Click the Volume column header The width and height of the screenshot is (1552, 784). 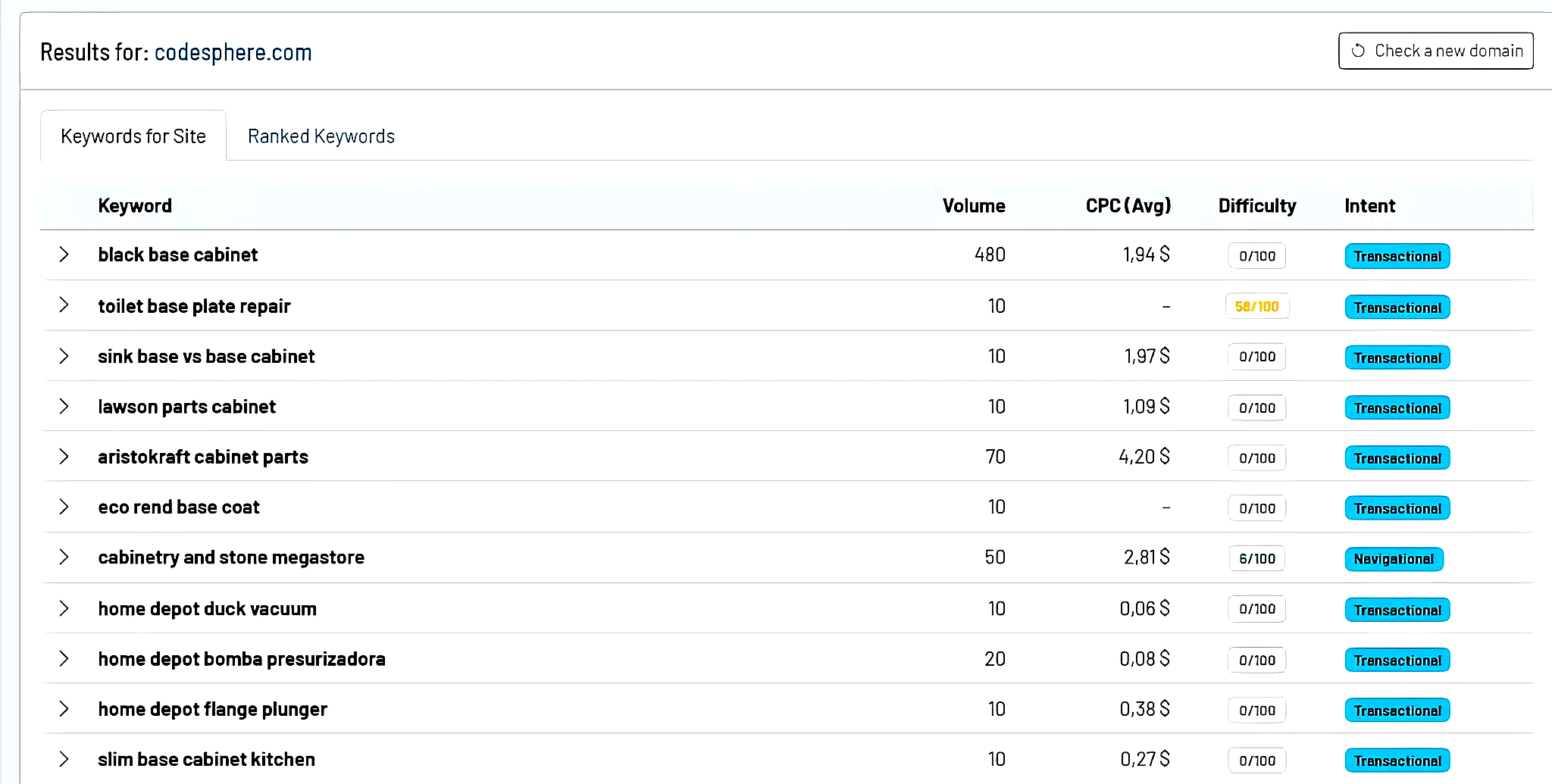coord(974,206)
